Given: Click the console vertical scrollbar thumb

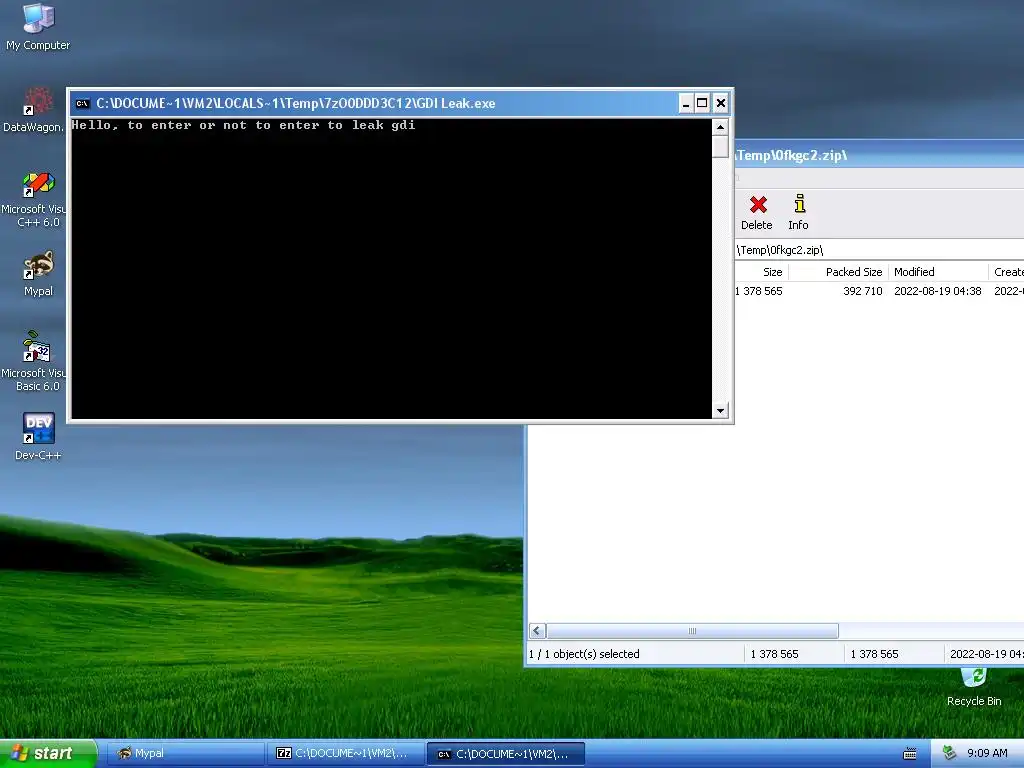Looking at the screenshot, I should pos(720,146).
